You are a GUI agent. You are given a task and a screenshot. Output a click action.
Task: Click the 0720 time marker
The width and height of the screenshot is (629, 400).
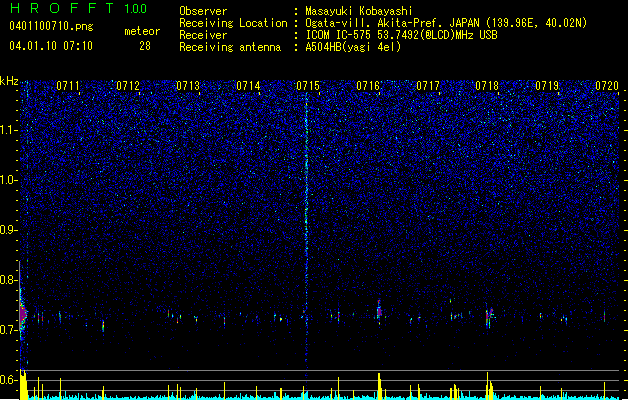(x=607, y=86)
